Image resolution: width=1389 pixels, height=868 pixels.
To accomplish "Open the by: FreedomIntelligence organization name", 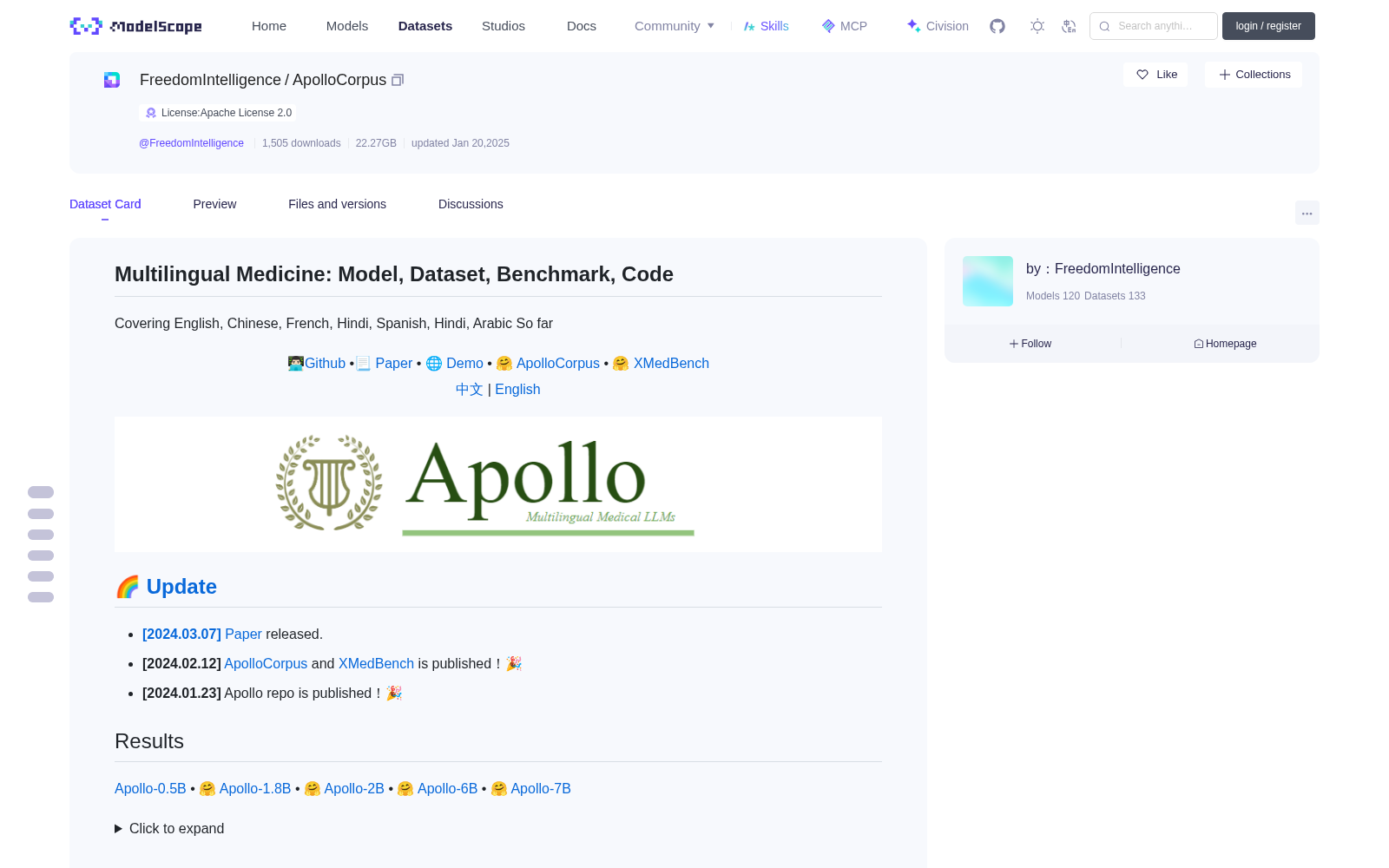I will click(1103, 269).
